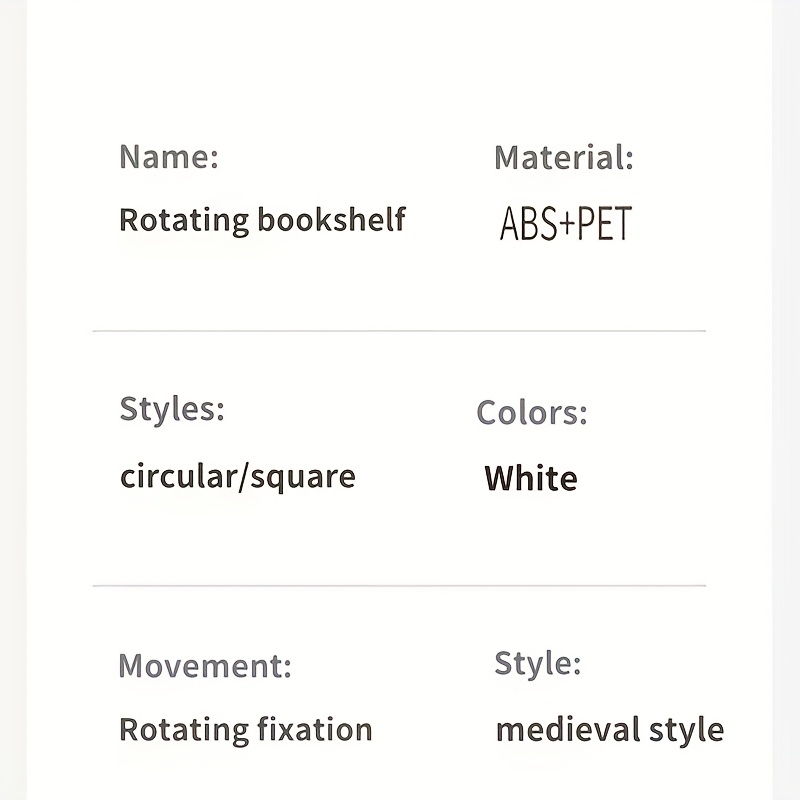This screenshot has width=800, height=800.
Task: Select the "ABS+PET" material value
Action: (566, 223)
